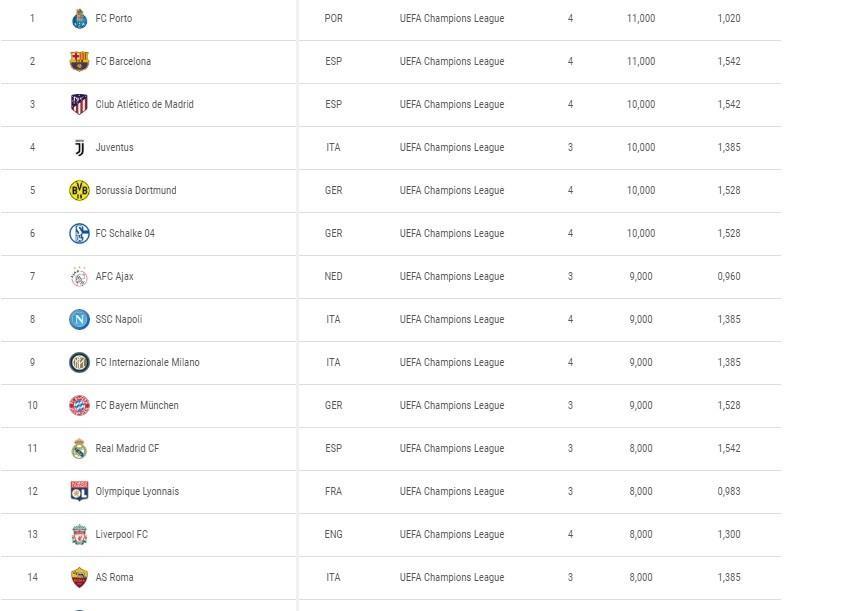Click the FC Bayern München crest
Viewport: 857px width, 611px height.
(79, 406)
